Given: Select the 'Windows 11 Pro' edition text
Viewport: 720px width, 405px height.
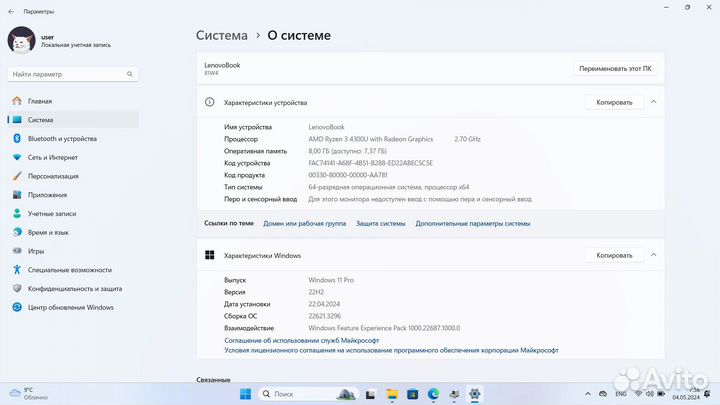Looking at the screenshot, I should [331, 280].
